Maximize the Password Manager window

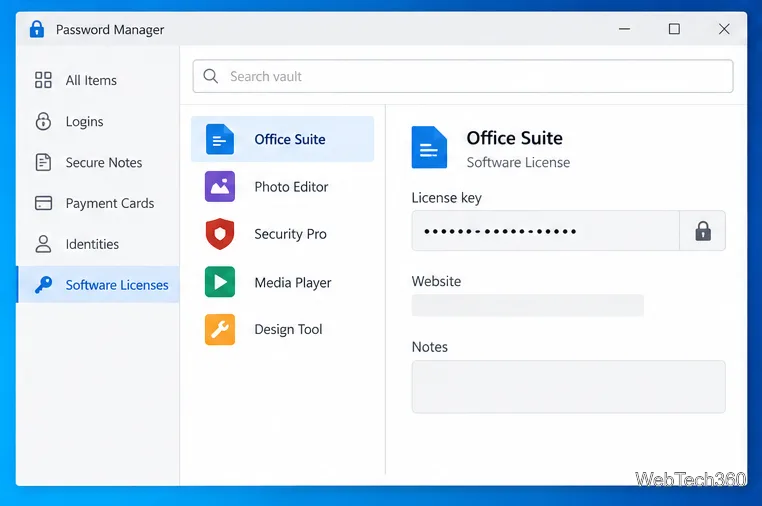coord(674,29)
